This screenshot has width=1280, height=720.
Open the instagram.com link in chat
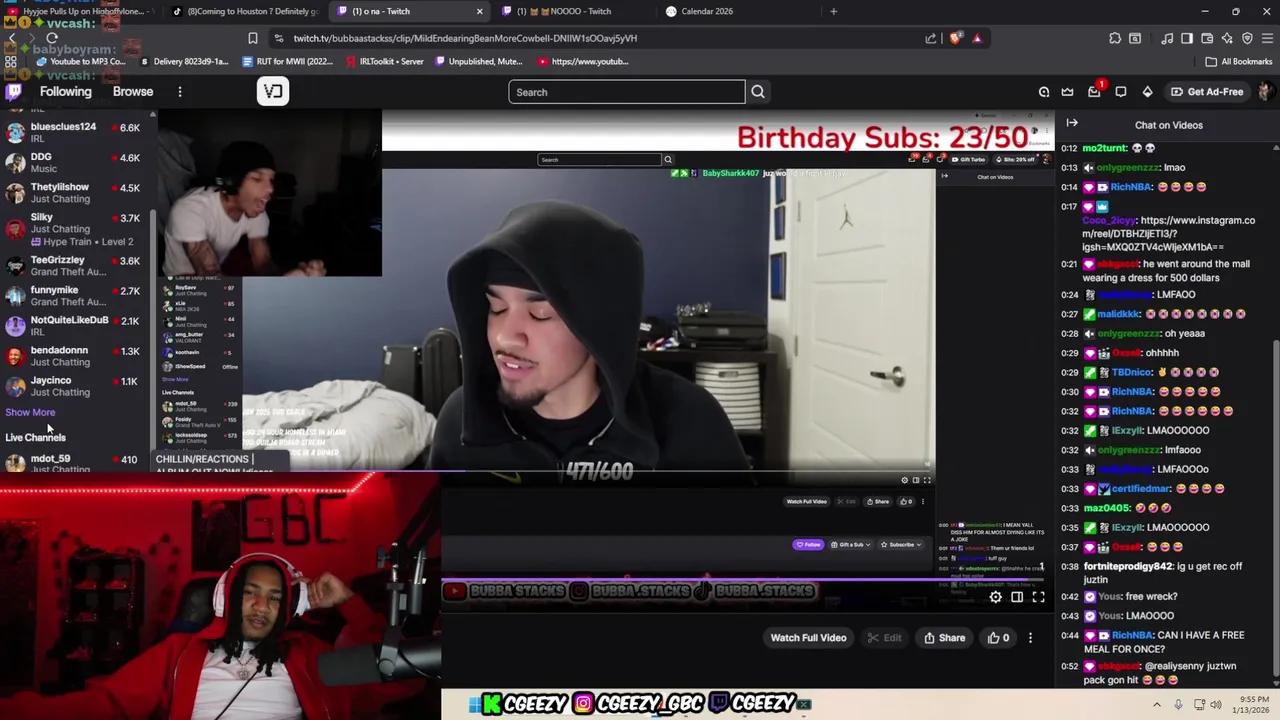[x=1168, y=233]
